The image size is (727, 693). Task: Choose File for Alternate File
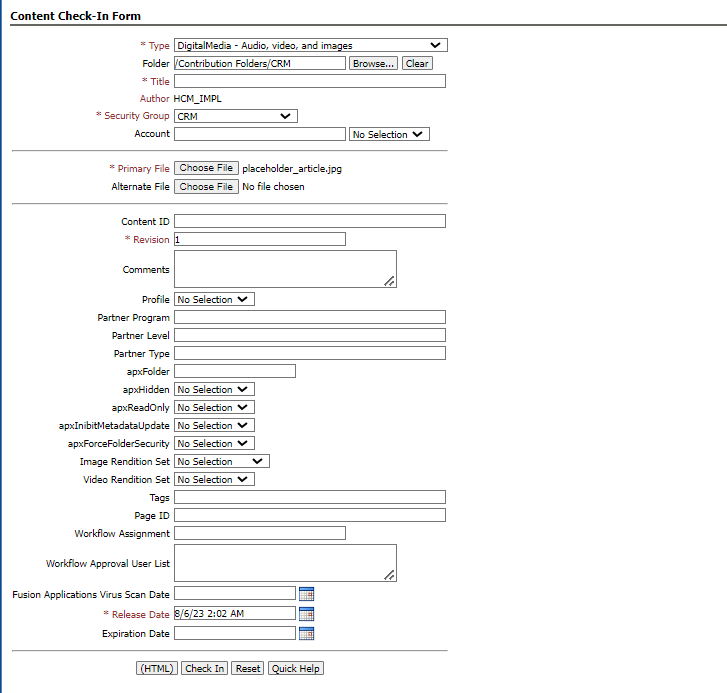206,186
